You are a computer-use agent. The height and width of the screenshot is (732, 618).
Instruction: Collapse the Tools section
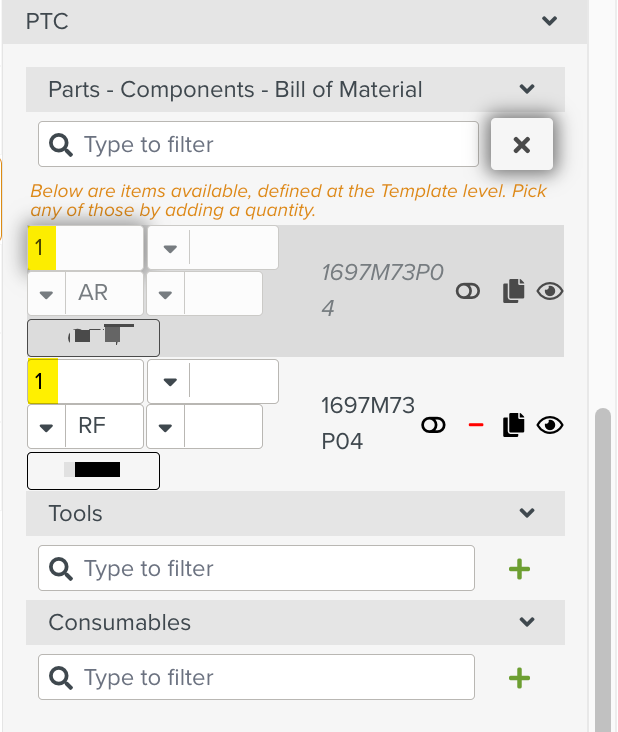[527, 513]
